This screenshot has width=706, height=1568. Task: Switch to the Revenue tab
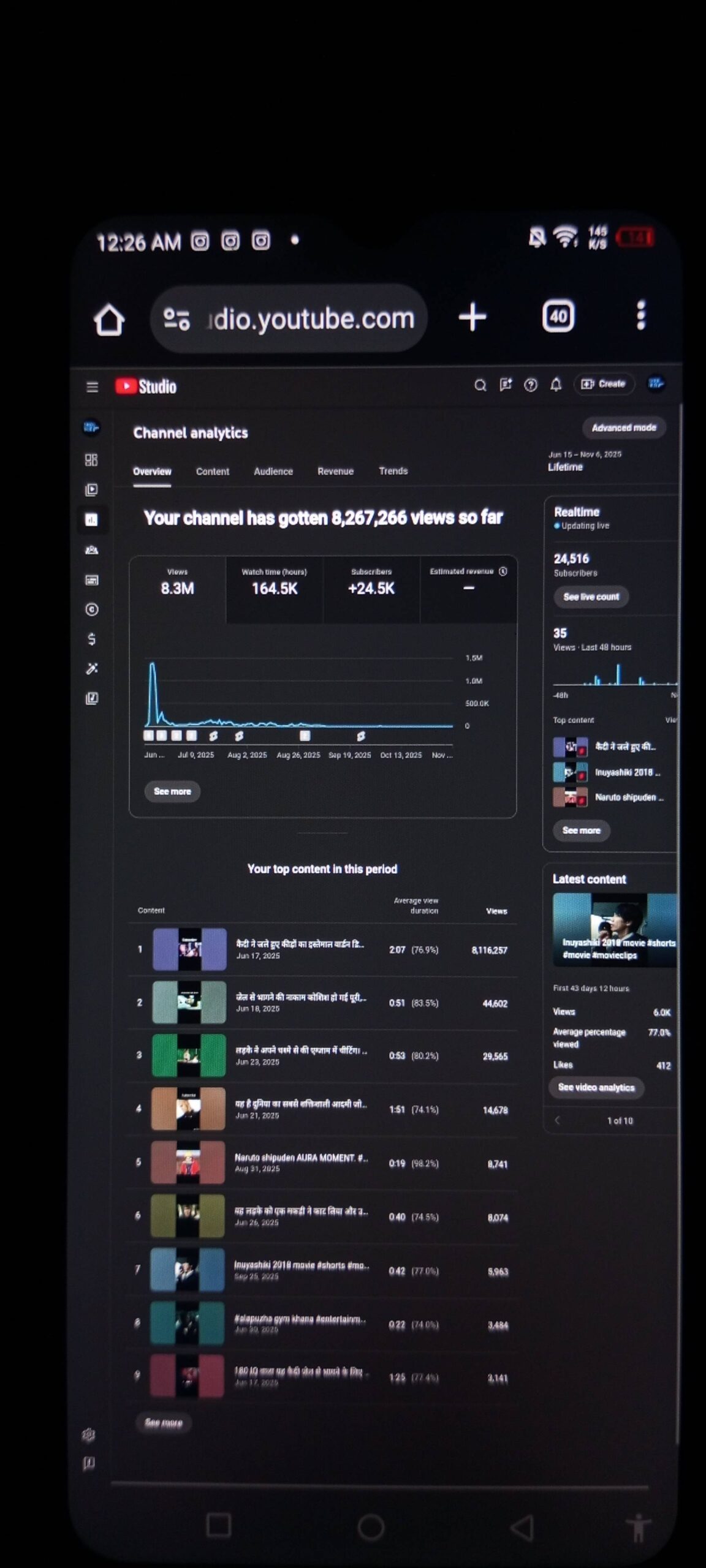point(335,471)
